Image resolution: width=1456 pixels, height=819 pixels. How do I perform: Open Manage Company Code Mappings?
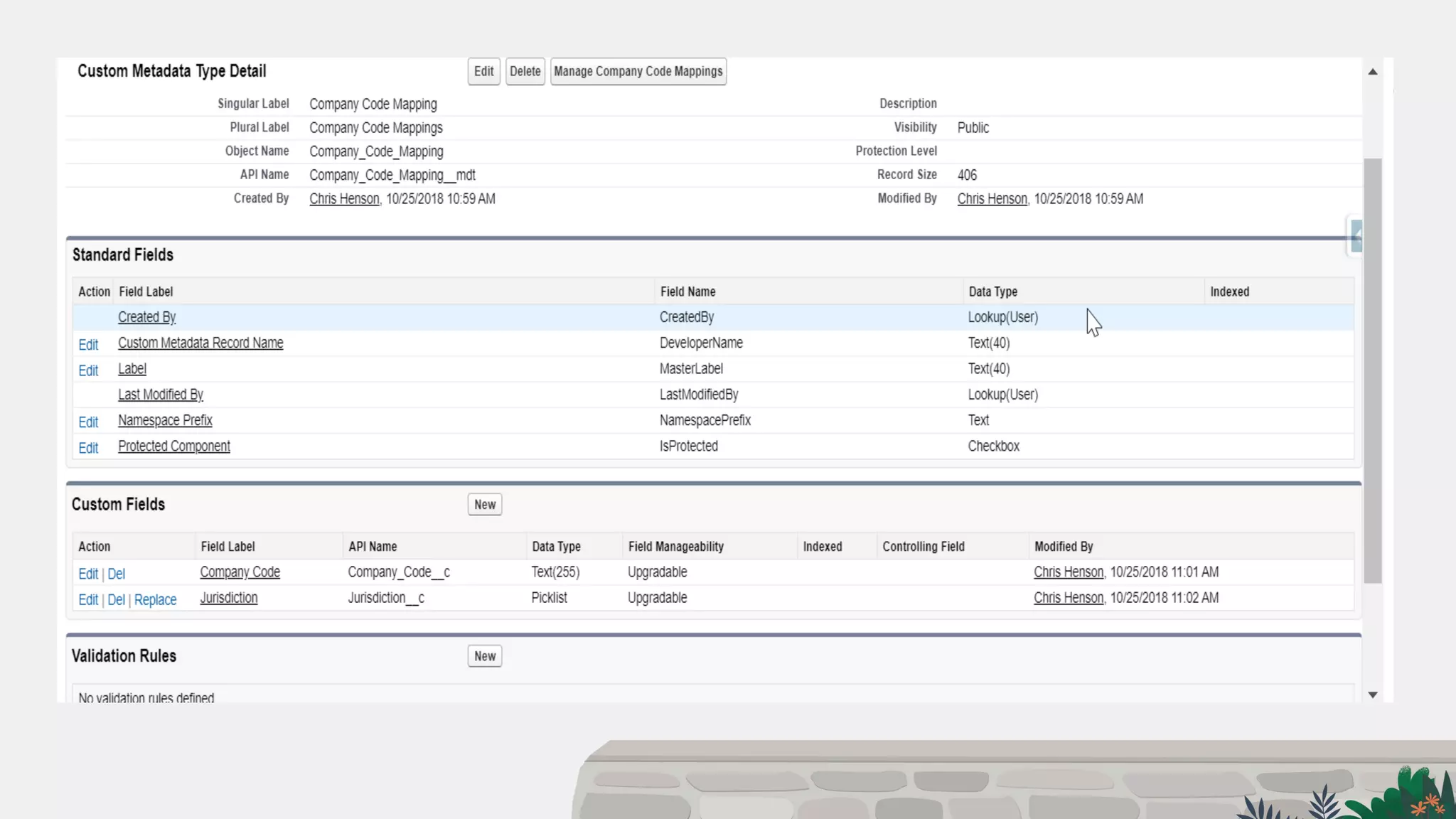[x=638, y=72]
